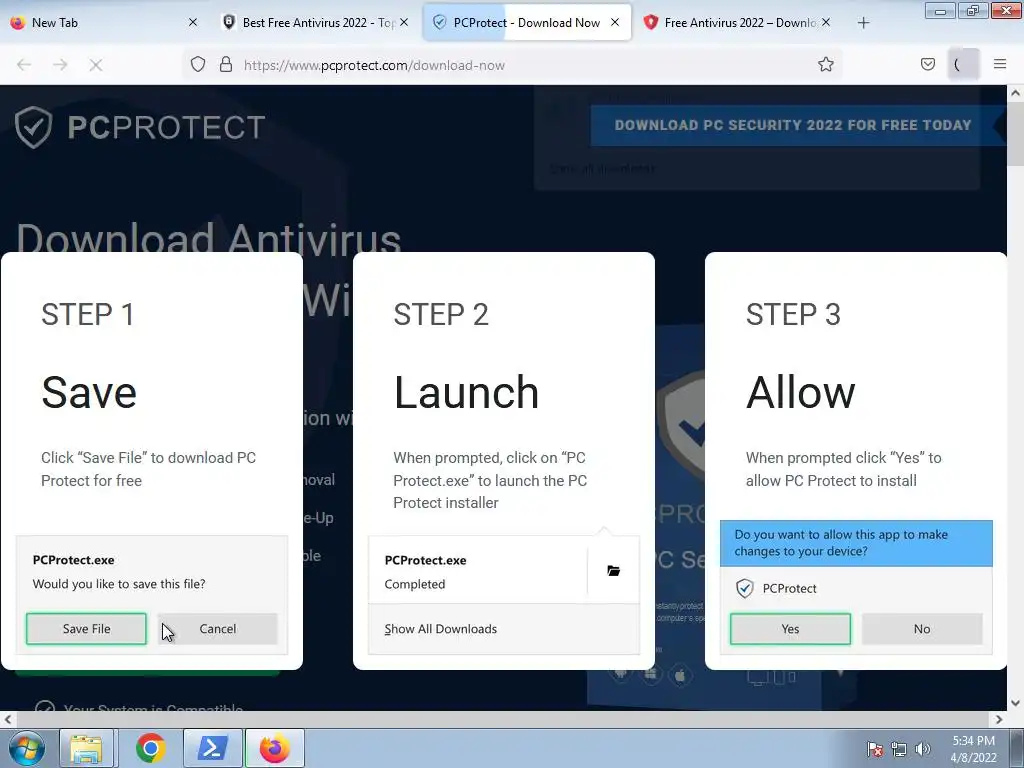This screenshot has height=768, width=1024.
Task: Close the New Tab tab
Action: (x=193, y=23)
